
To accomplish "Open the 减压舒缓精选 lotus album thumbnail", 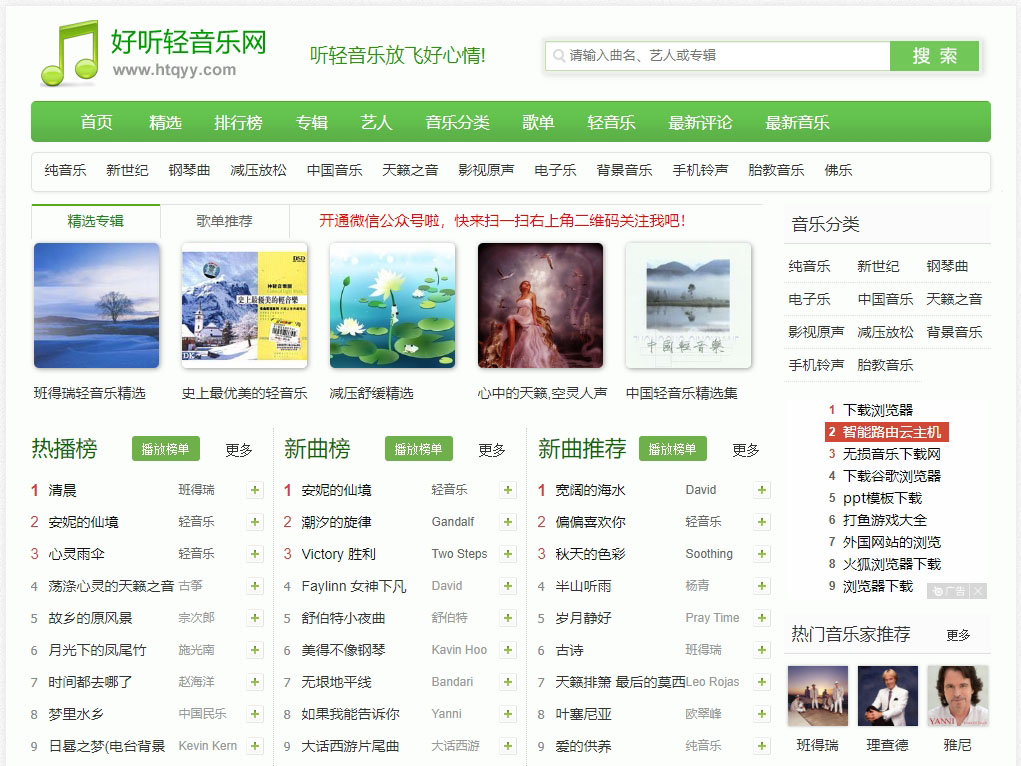I will 392,306.
